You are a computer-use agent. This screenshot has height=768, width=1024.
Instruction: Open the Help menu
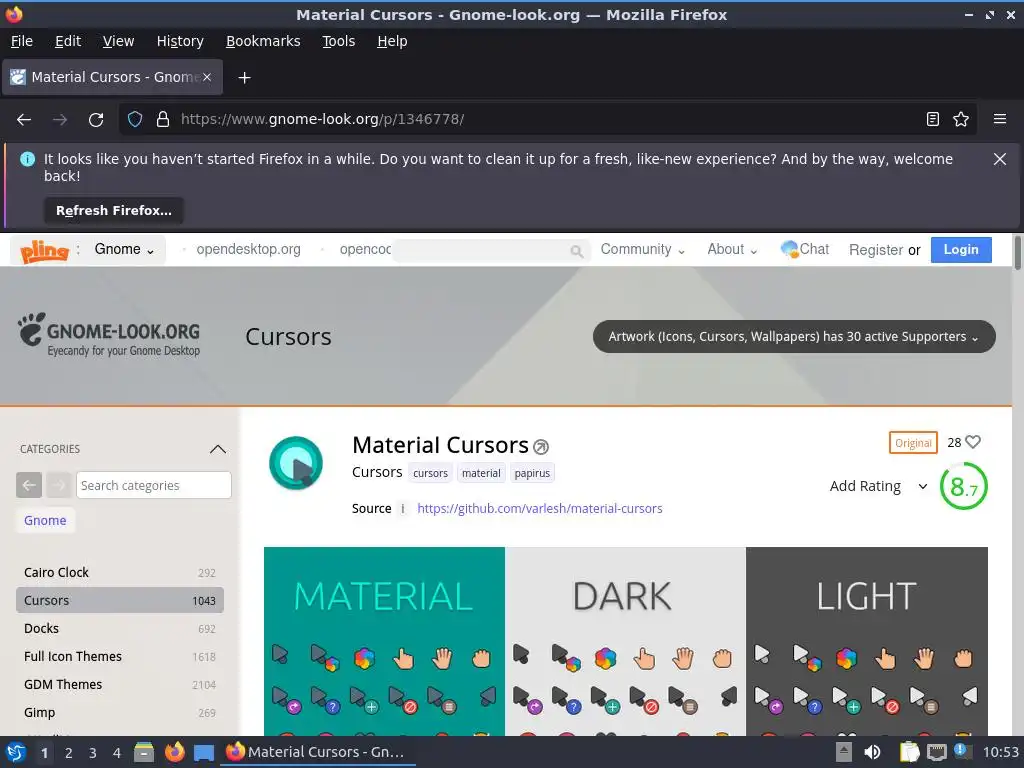(392, 41)
